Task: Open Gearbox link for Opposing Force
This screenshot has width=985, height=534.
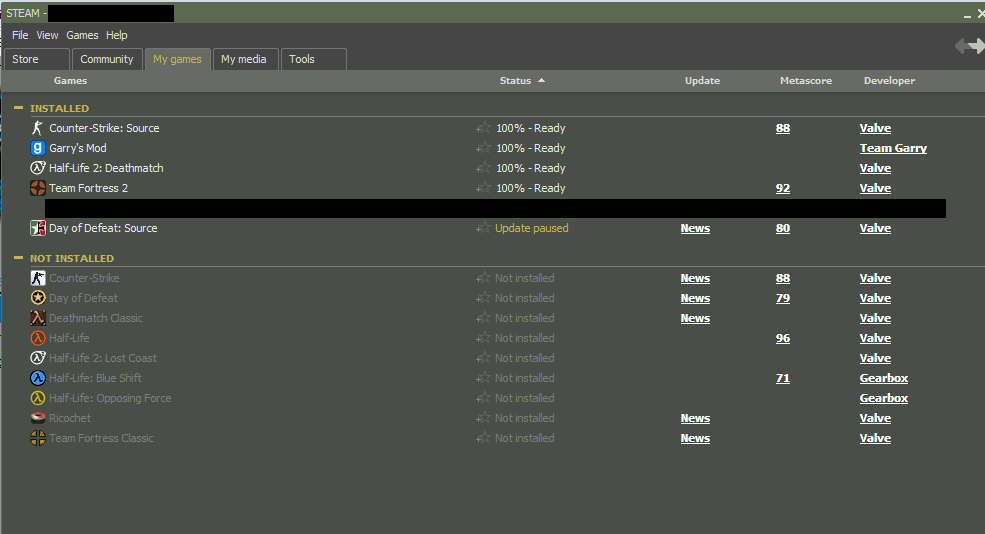Action: (x=884, y=398)
